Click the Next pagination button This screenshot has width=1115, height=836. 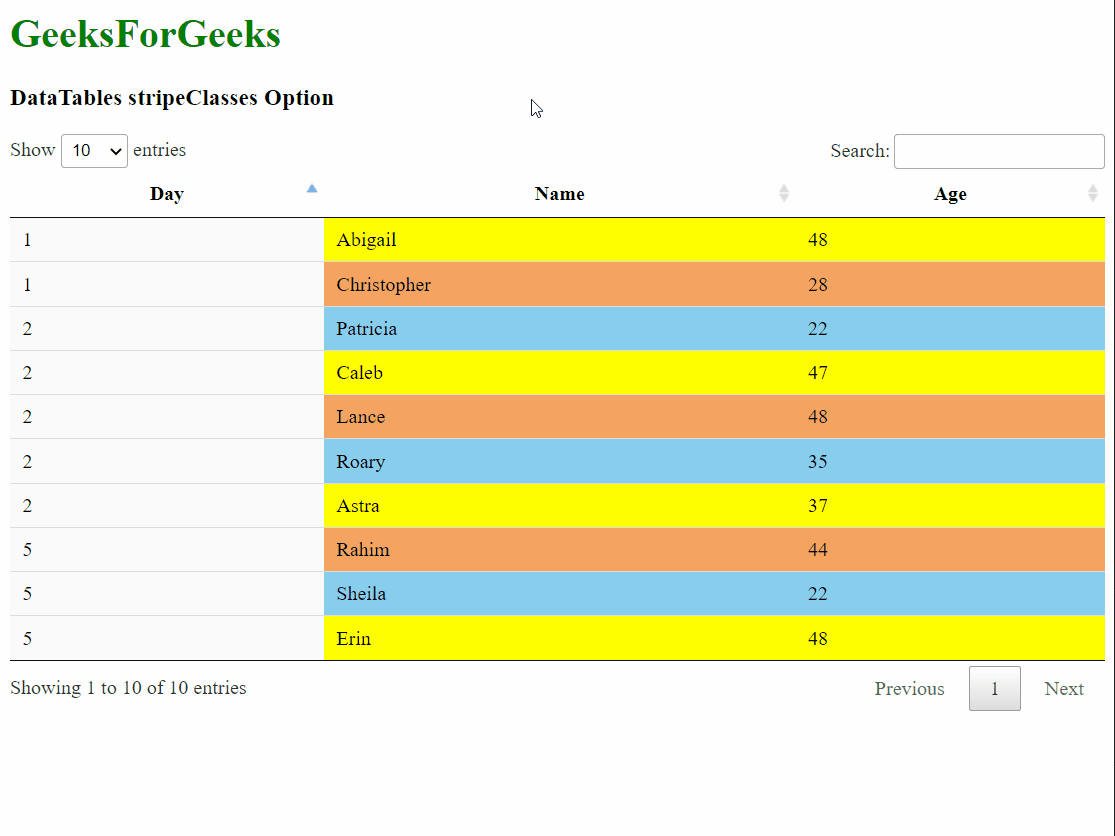tap(1063, 689)
